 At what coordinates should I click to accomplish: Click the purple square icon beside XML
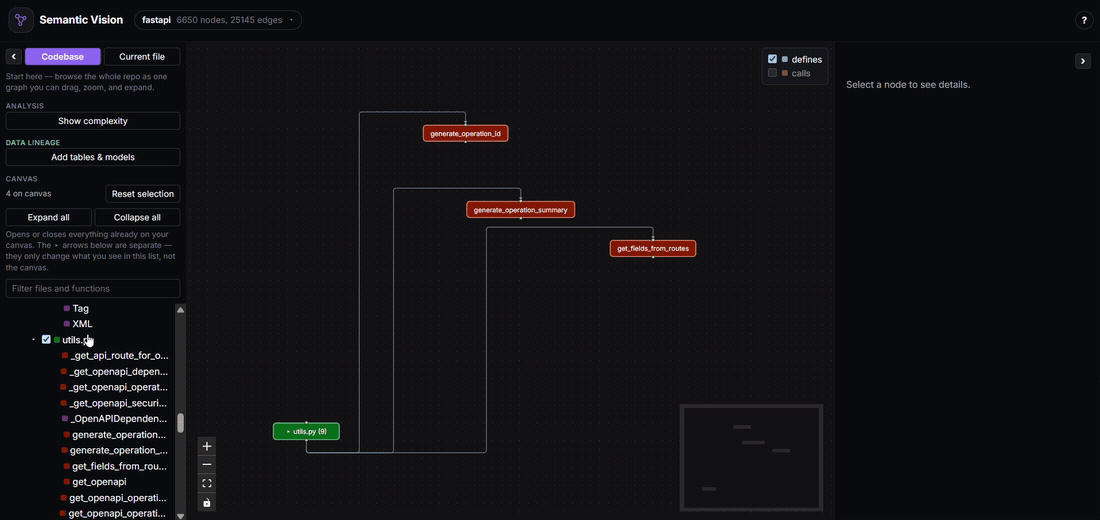point(67,324)
